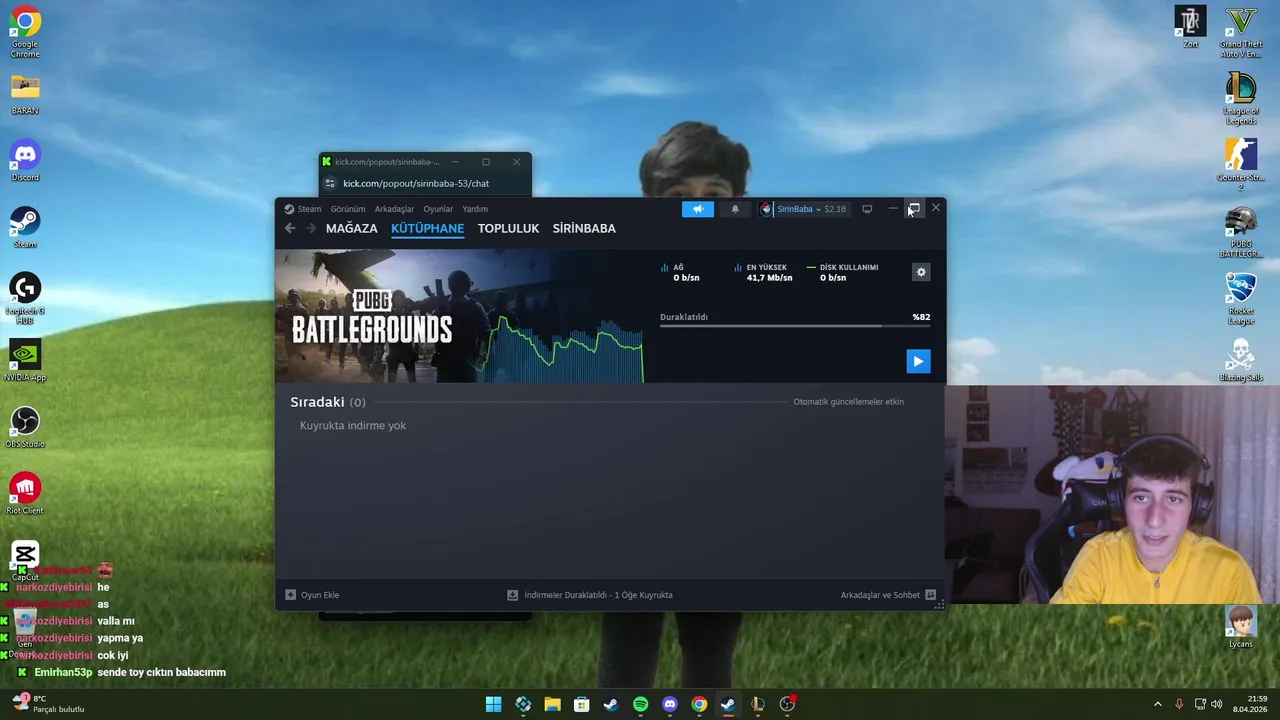Image resolution: width=1280 pixels, height=720 pixels.
Task: Open the Arkadaşlar menu
Action: [x=394, y=209]
